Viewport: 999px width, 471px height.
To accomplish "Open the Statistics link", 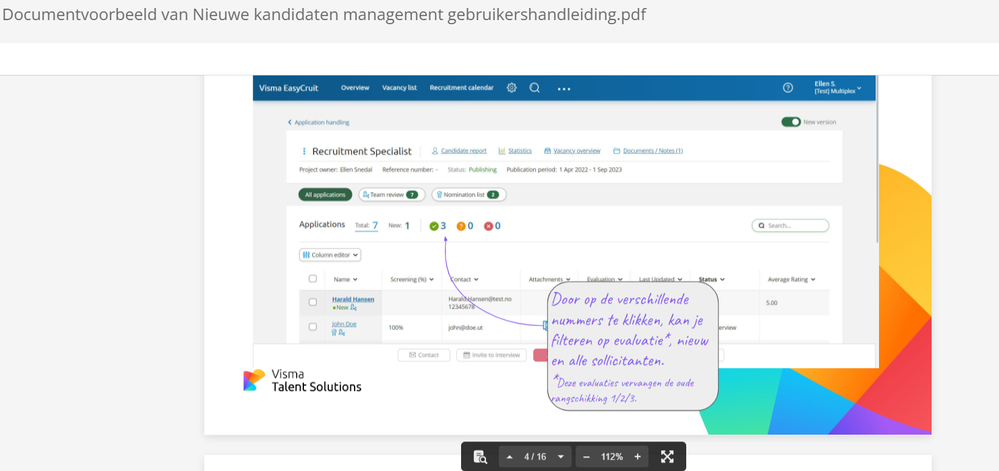I will click(x=515, y=151).
